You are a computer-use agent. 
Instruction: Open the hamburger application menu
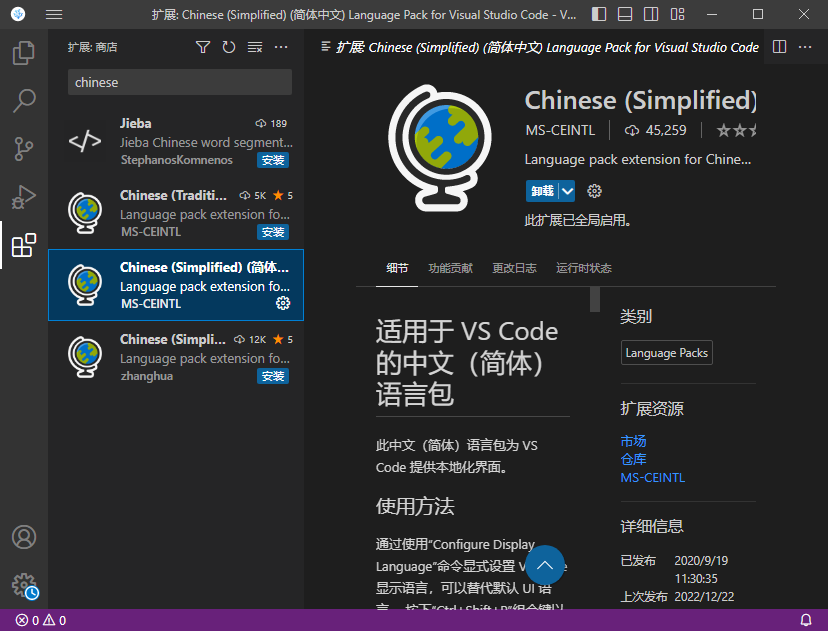pos(53,14)
